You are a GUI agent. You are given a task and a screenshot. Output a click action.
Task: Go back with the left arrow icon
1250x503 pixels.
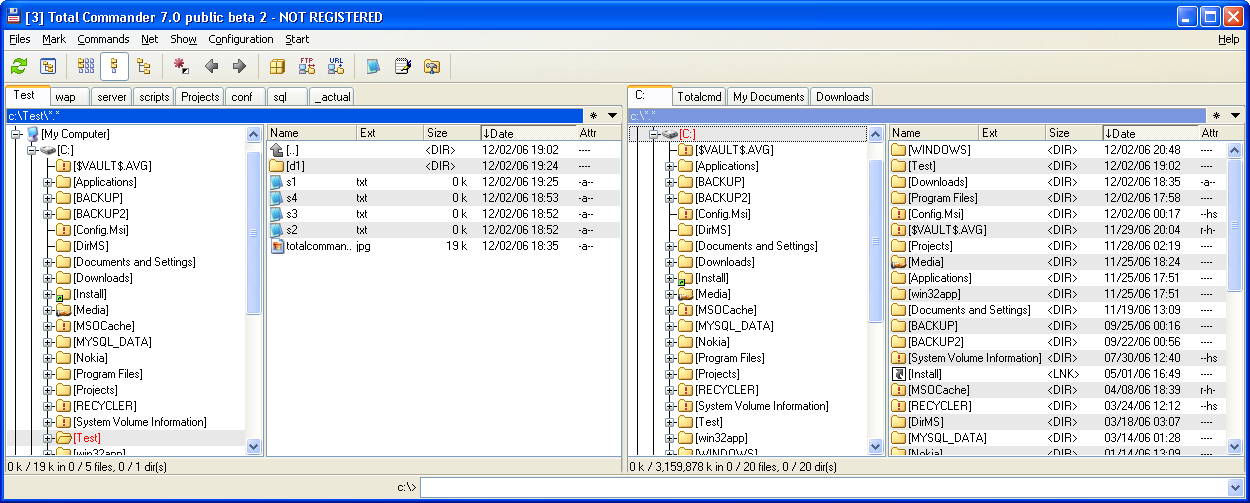211,67
